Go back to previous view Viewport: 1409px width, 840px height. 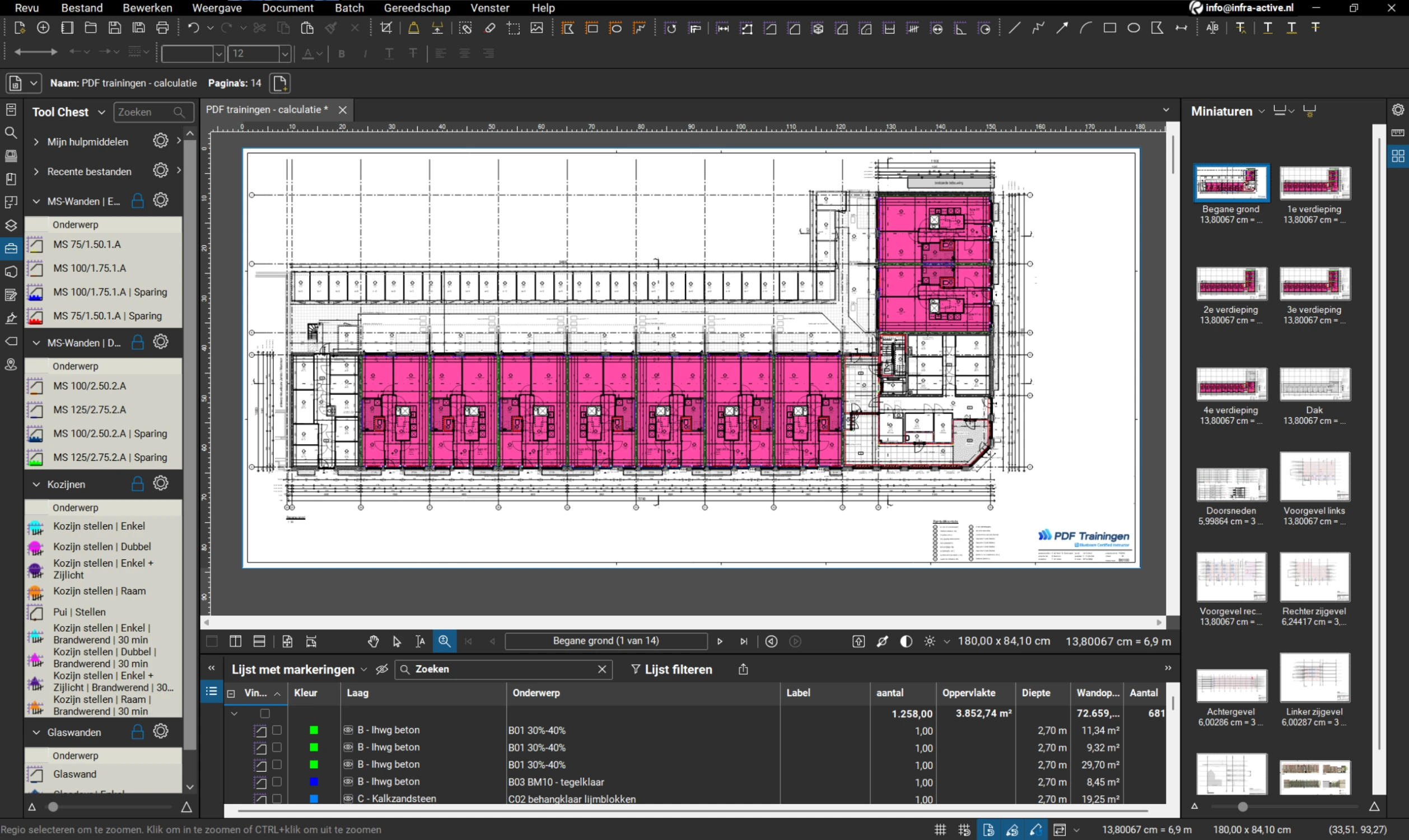coord(771,641)
